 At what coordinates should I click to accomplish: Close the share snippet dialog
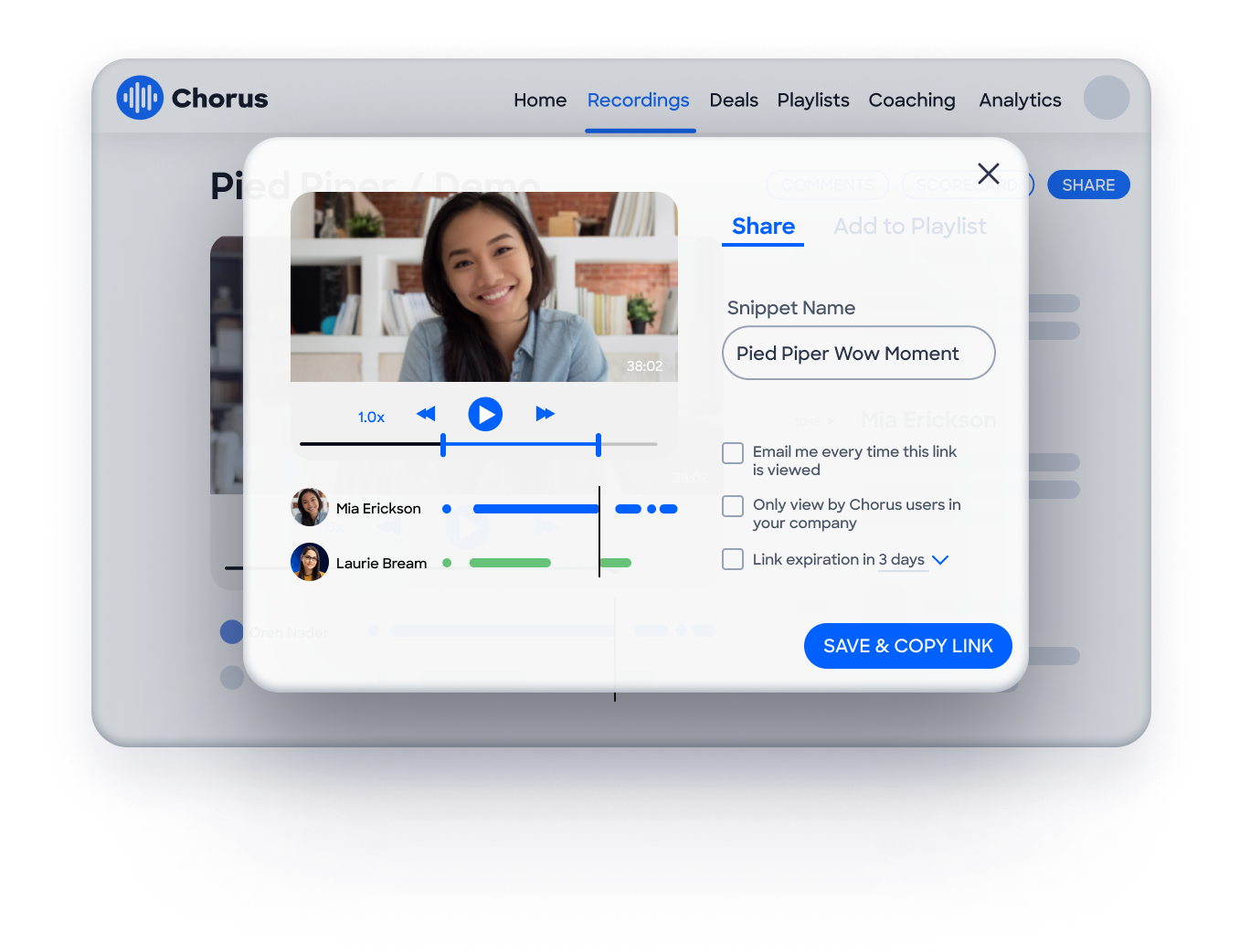[989, 174]
